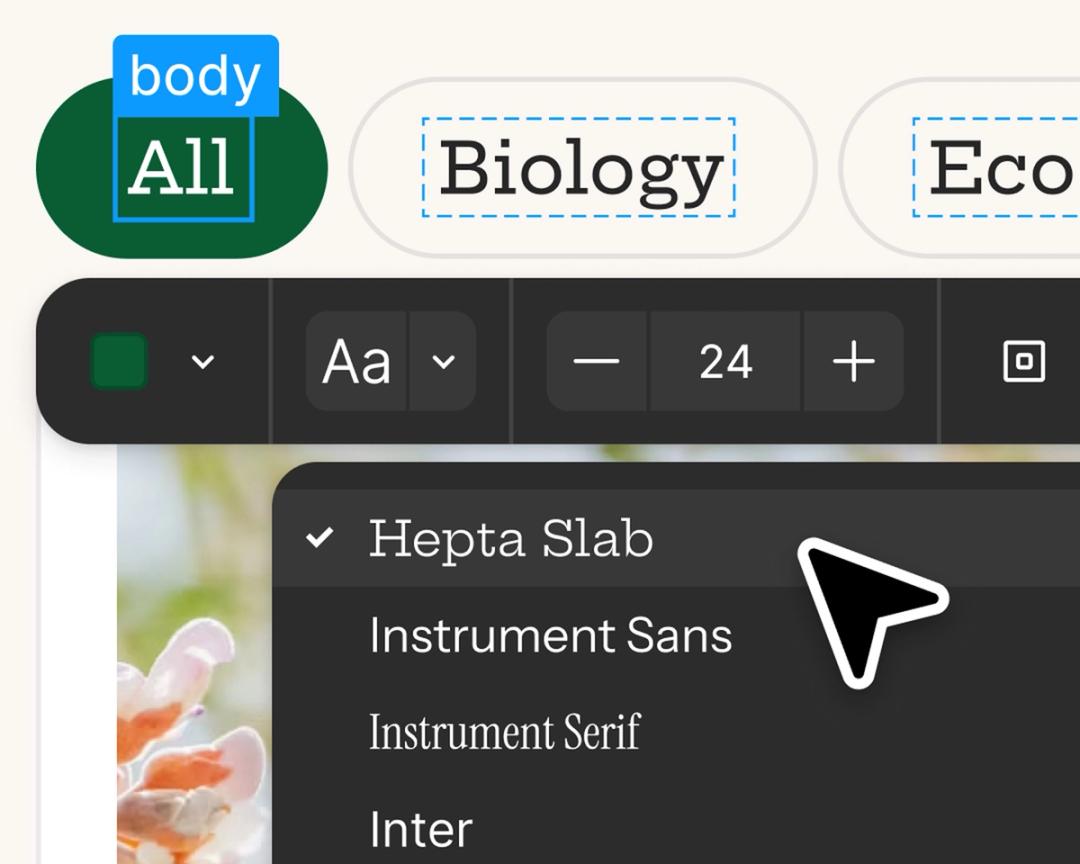The width and height of the screenshot is (1080, 864).
Task: Toggle the Biology filter tag
Action: [580, 167]
